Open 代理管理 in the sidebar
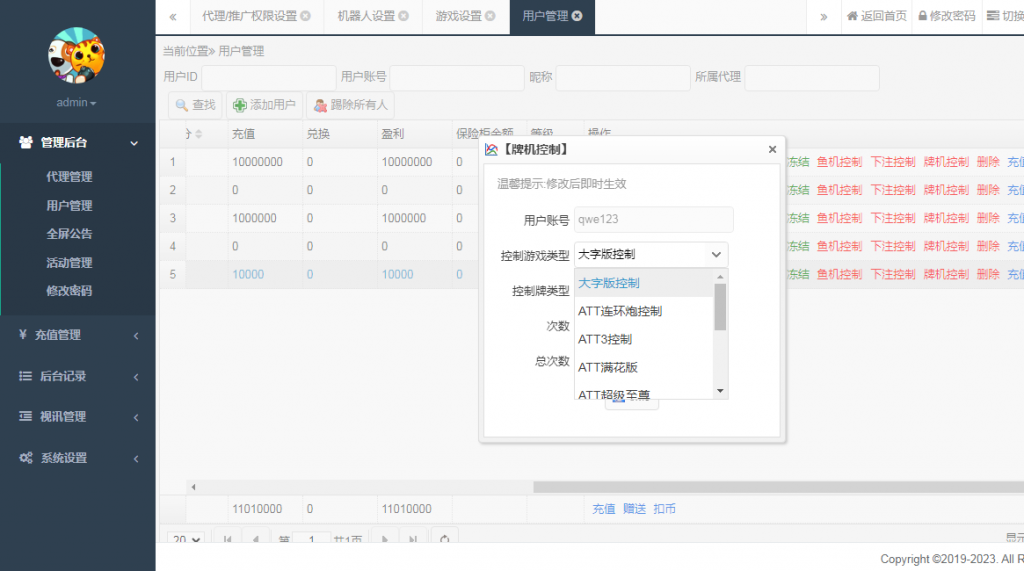 [x=69, y=177]
